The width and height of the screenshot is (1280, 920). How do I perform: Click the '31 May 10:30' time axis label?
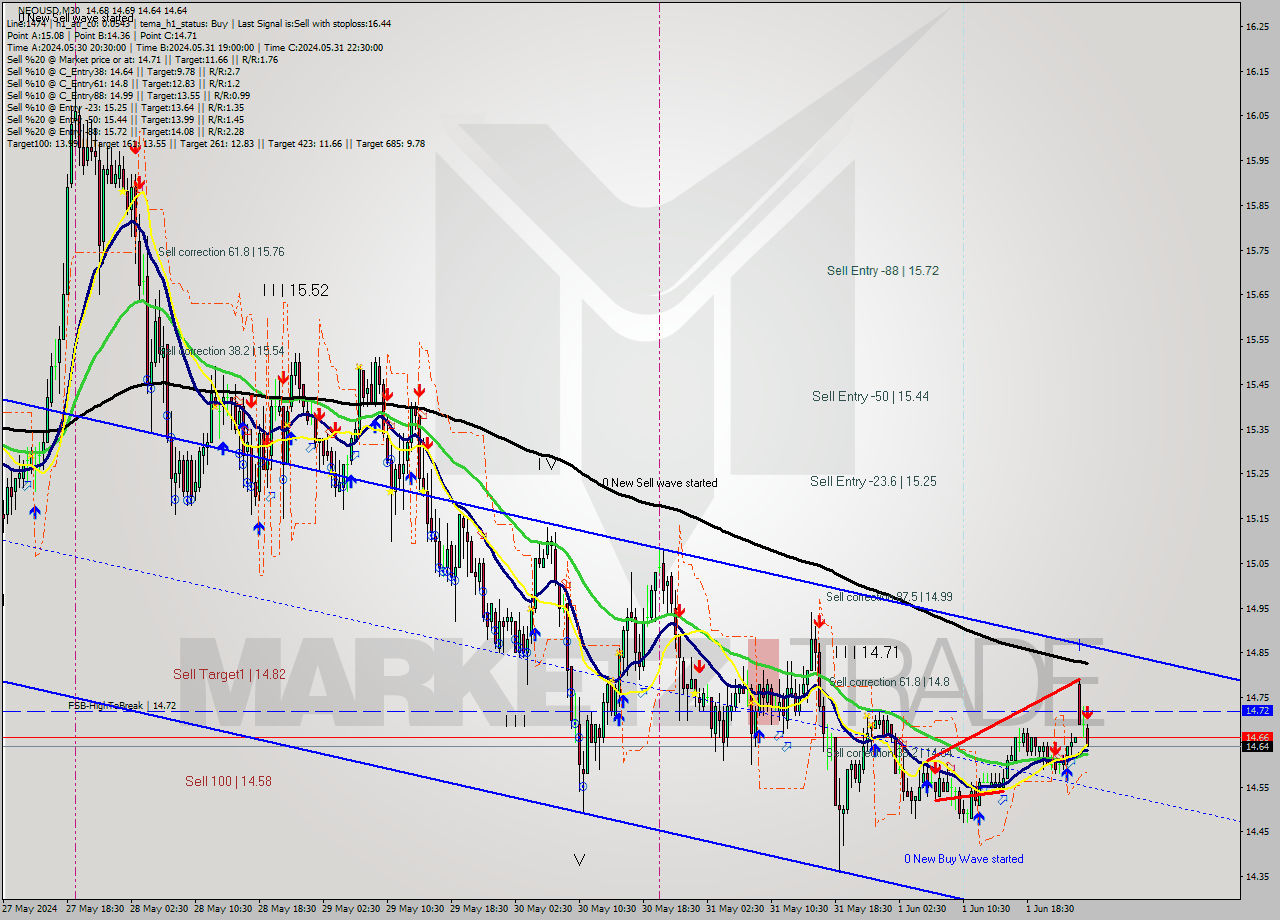click(x=801, y=909)
